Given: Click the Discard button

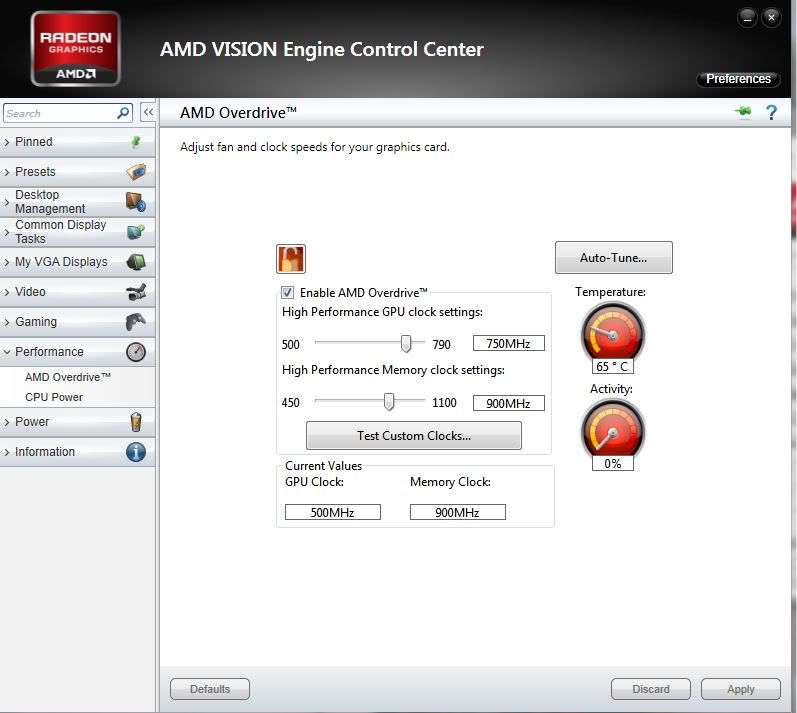Looking at the screenshot, I should (651, 689).
